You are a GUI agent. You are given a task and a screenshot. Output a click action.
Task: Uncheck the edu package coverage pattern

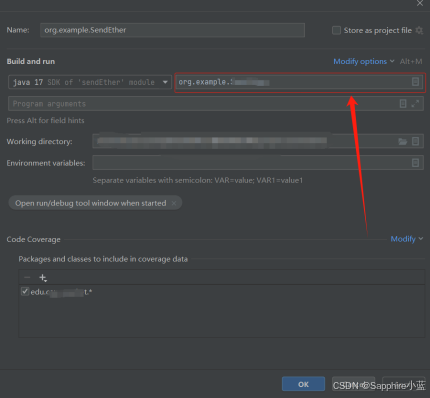click(x=25, y=292)
